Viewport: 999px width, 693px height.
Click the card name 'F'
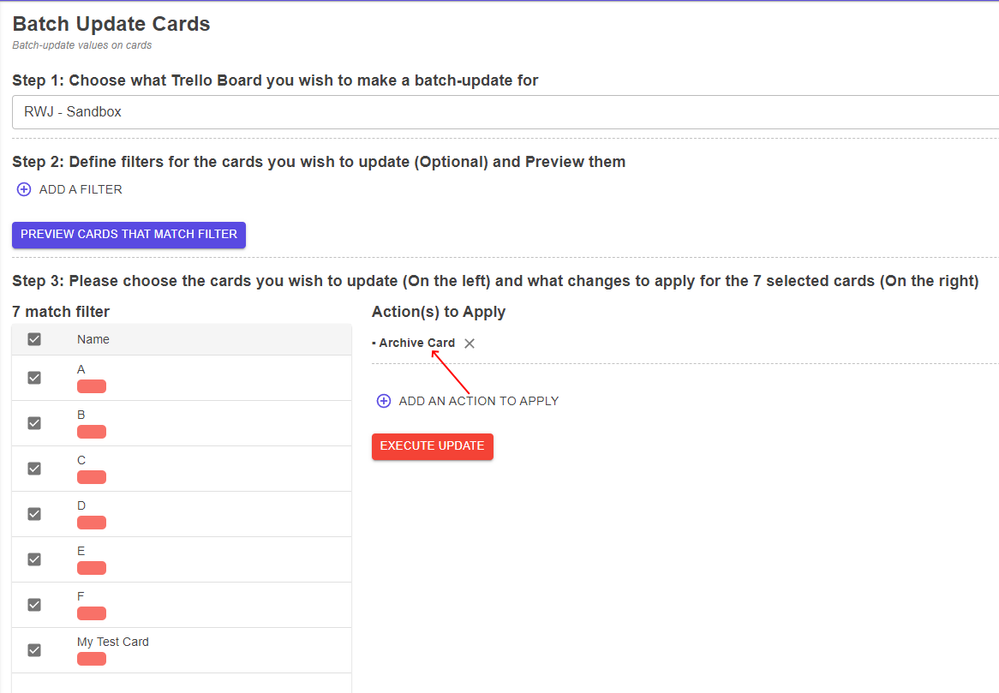(x=80, y=596)
